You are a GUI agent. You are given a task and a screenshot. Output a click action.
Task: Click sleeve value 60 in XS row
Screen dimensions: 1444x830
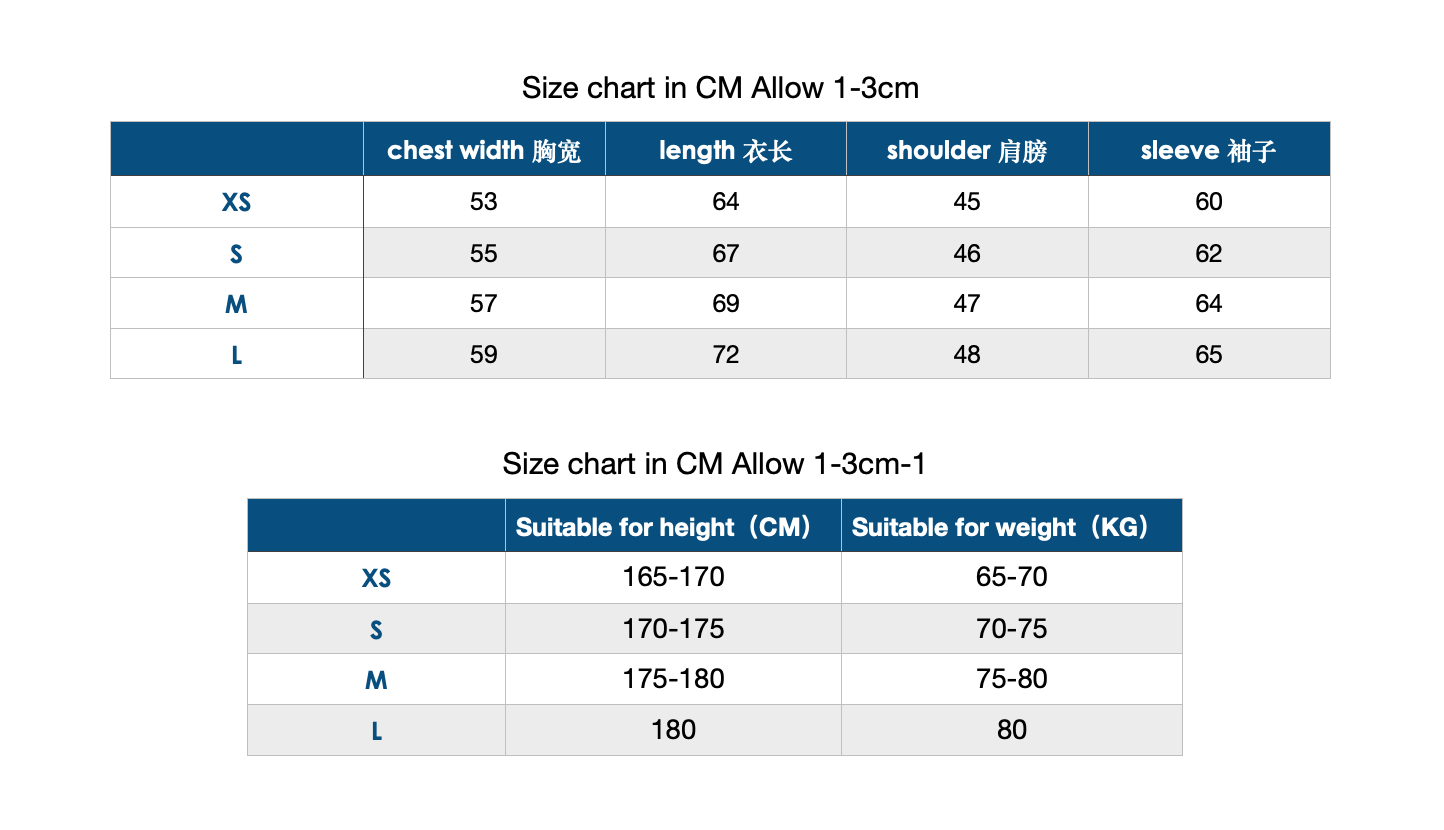pos(1209,202)
